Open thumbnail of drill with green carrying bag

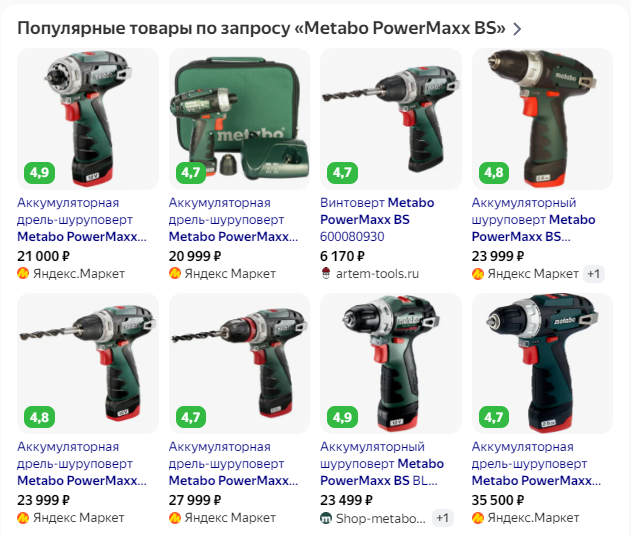pos(239,119)
